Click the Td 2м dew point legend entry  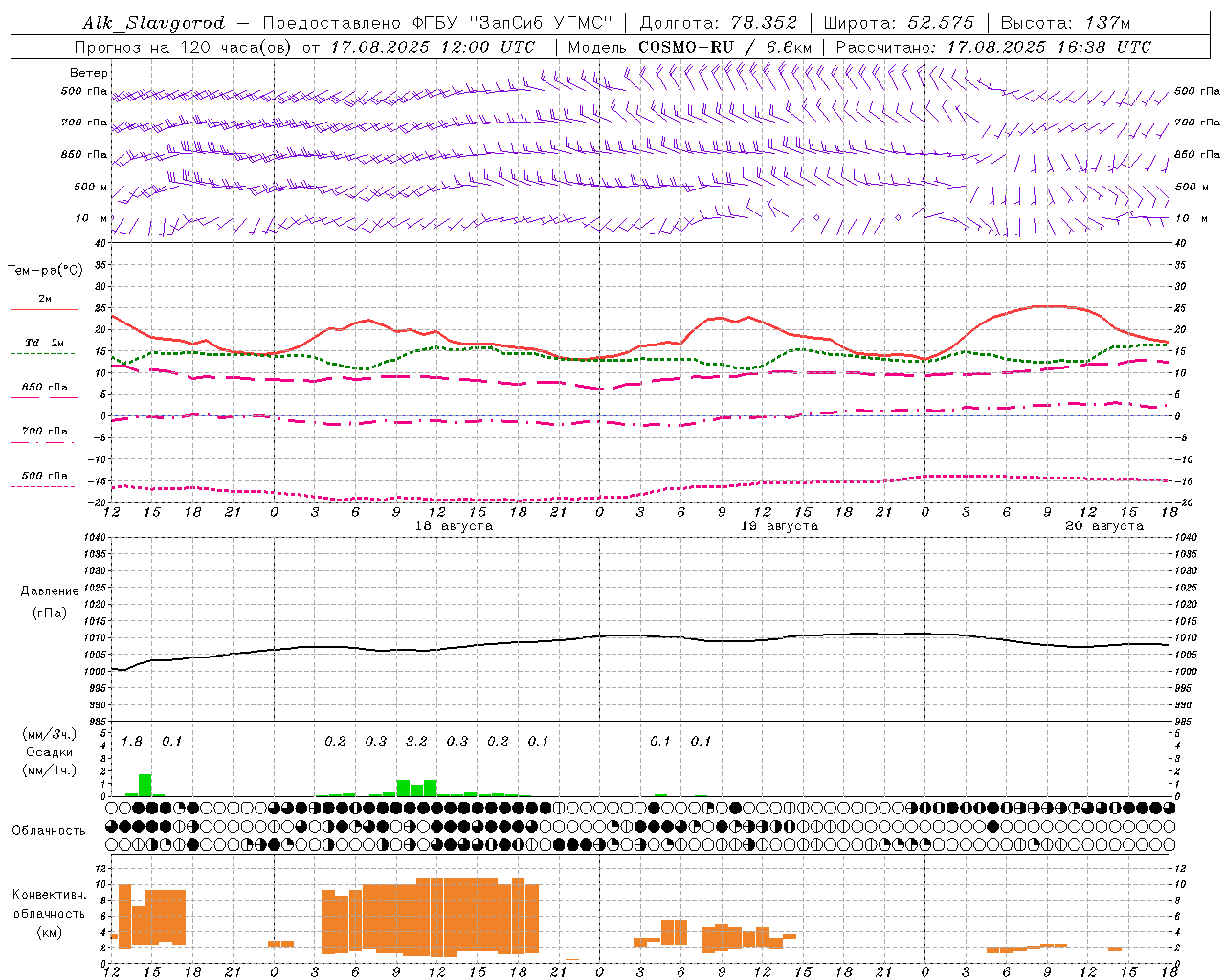[x=44, y=343]
